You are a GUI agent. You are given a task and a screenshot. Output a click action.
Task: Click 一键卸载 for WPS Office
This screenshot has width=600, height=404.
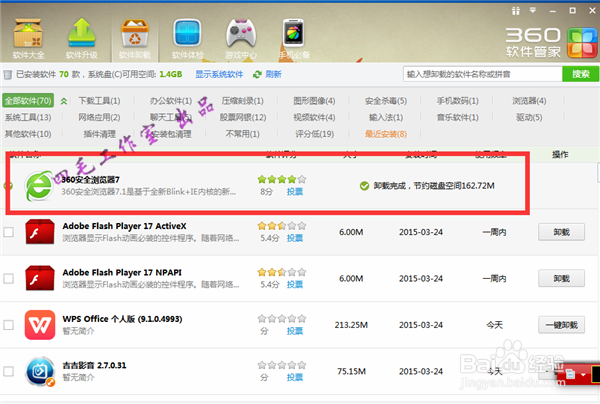(x=561, y=325)
